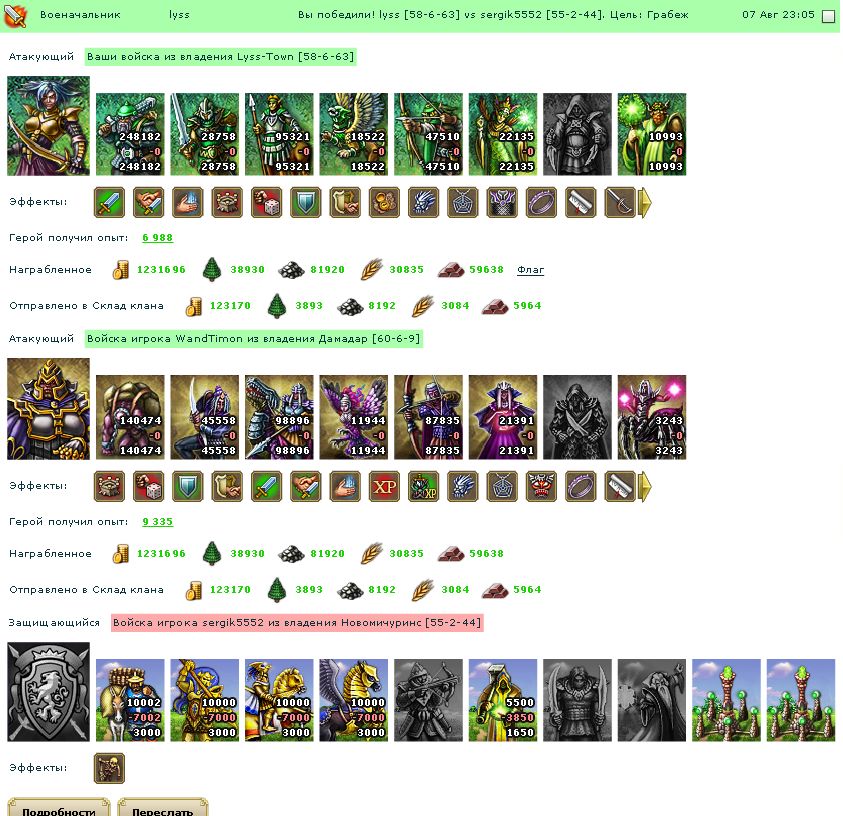The height and width of the screenshot is (816, 843).
Task: Open the Подробности details button
Action: tap(59, 807)
